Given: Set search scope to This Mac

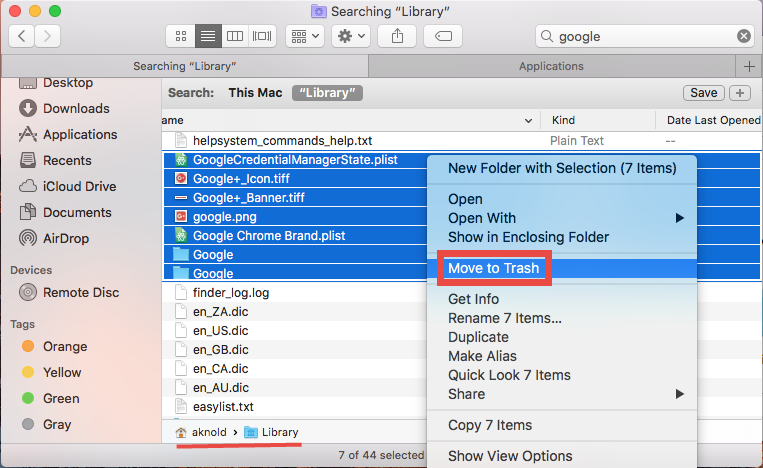Looking at the screenshot, I should pyautogui.click(x=255, y=93).
